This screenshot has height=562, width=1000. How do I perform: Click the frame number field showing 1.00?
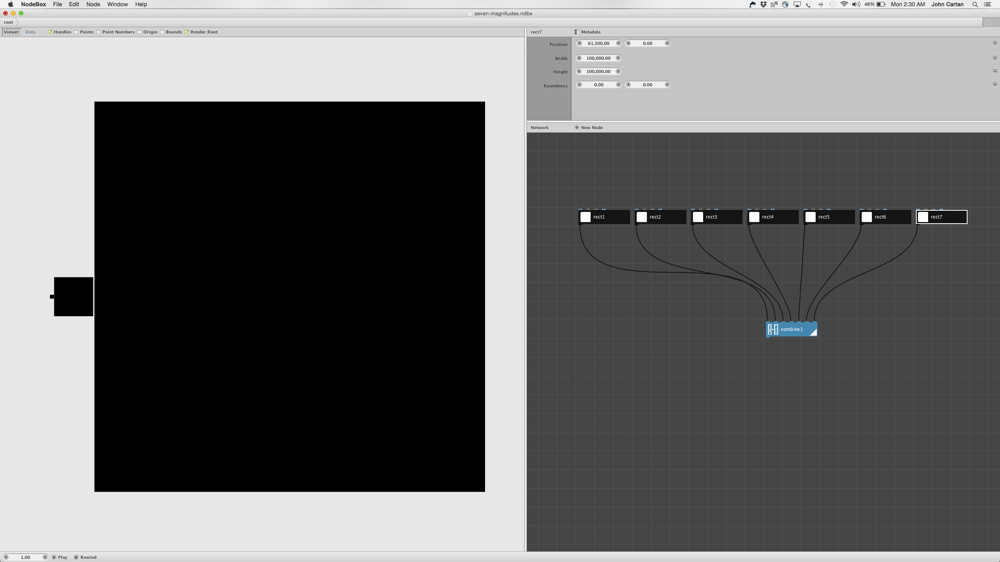pyautogui.click(x=26, y=557)
